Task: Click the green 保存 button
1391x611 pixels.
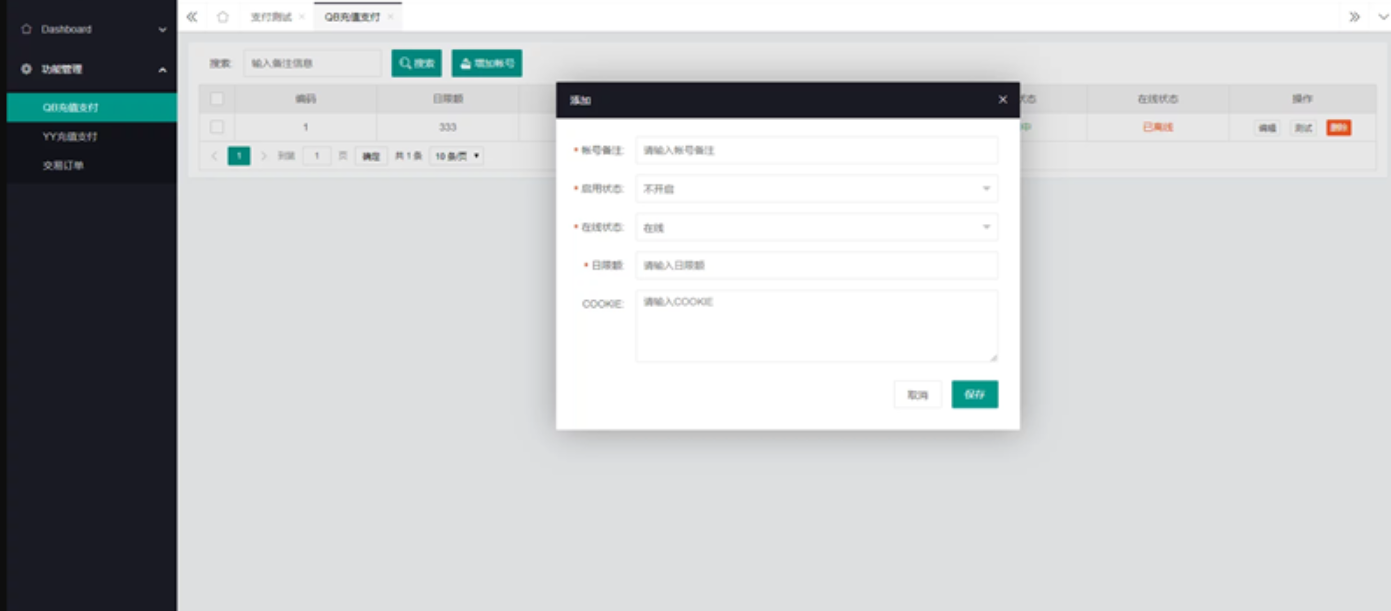Action: pos(974,395)
